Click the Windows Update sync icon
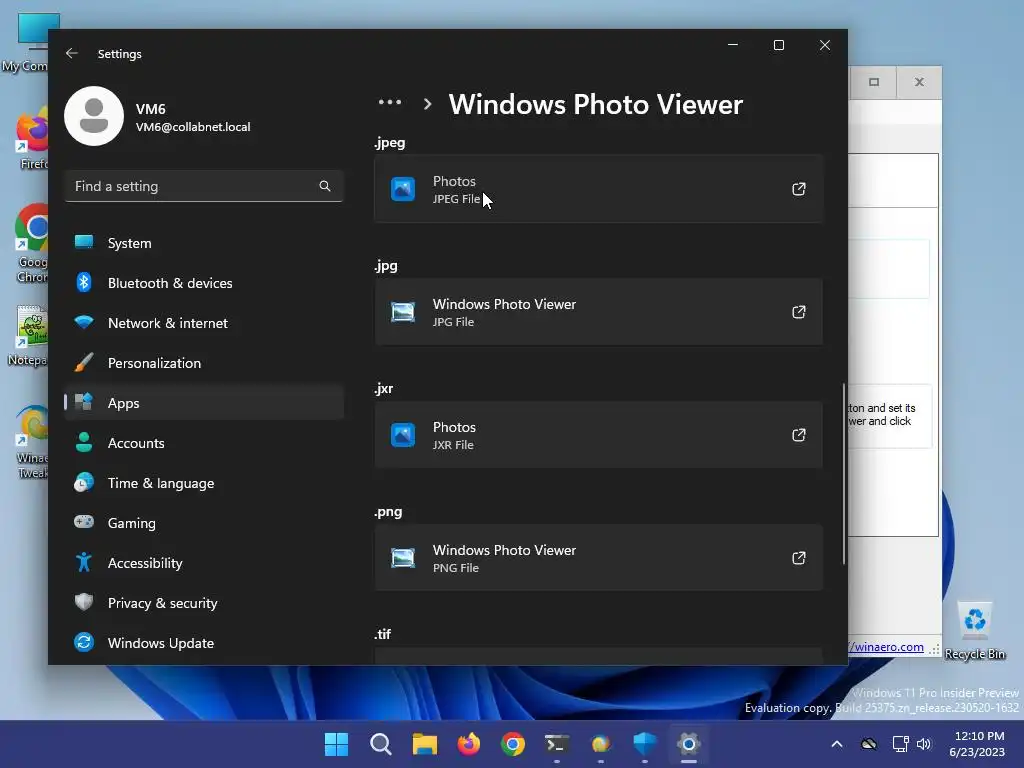 click(x=84, y=642)
